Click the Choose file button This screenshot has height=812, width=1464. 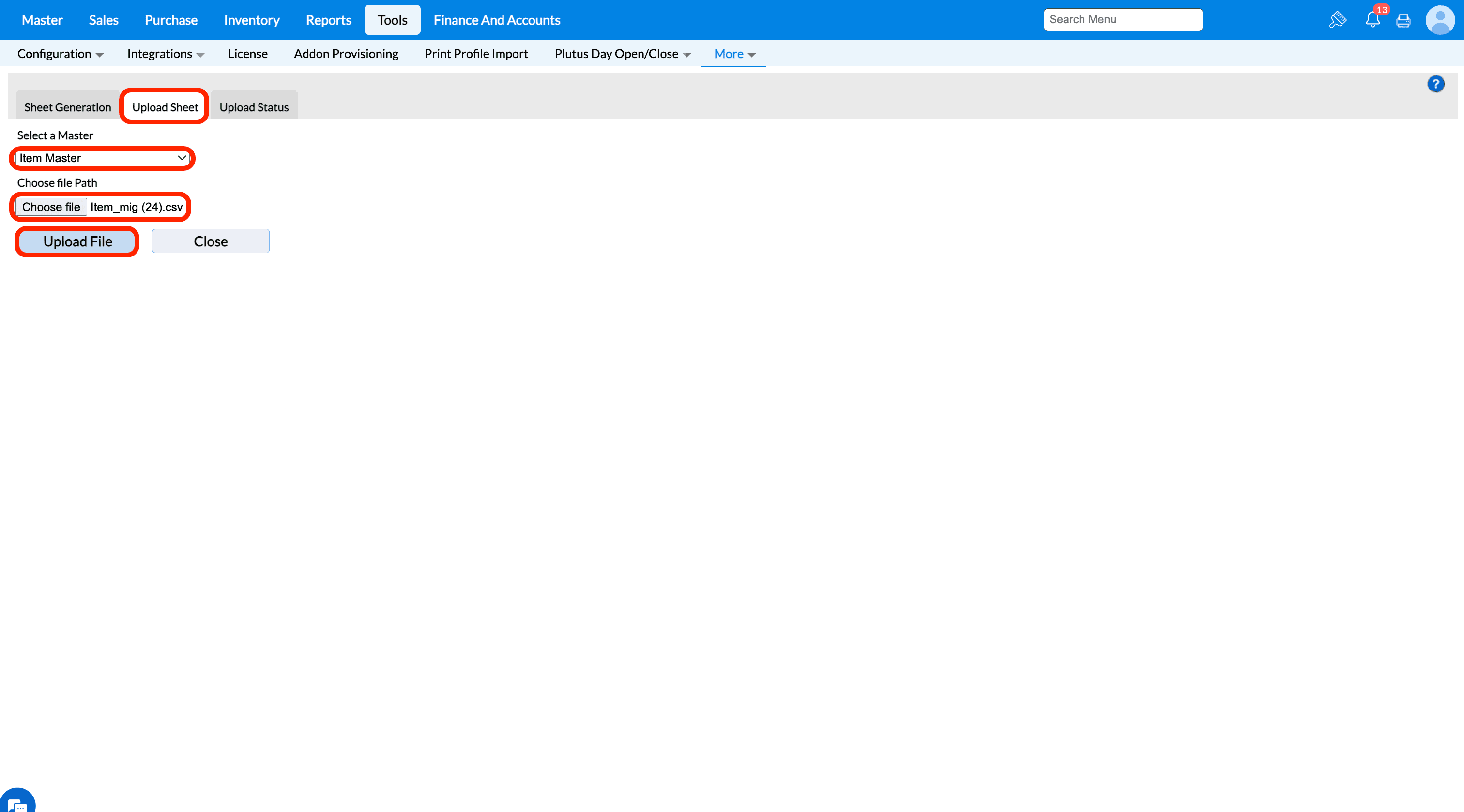(x=51, y=207)
